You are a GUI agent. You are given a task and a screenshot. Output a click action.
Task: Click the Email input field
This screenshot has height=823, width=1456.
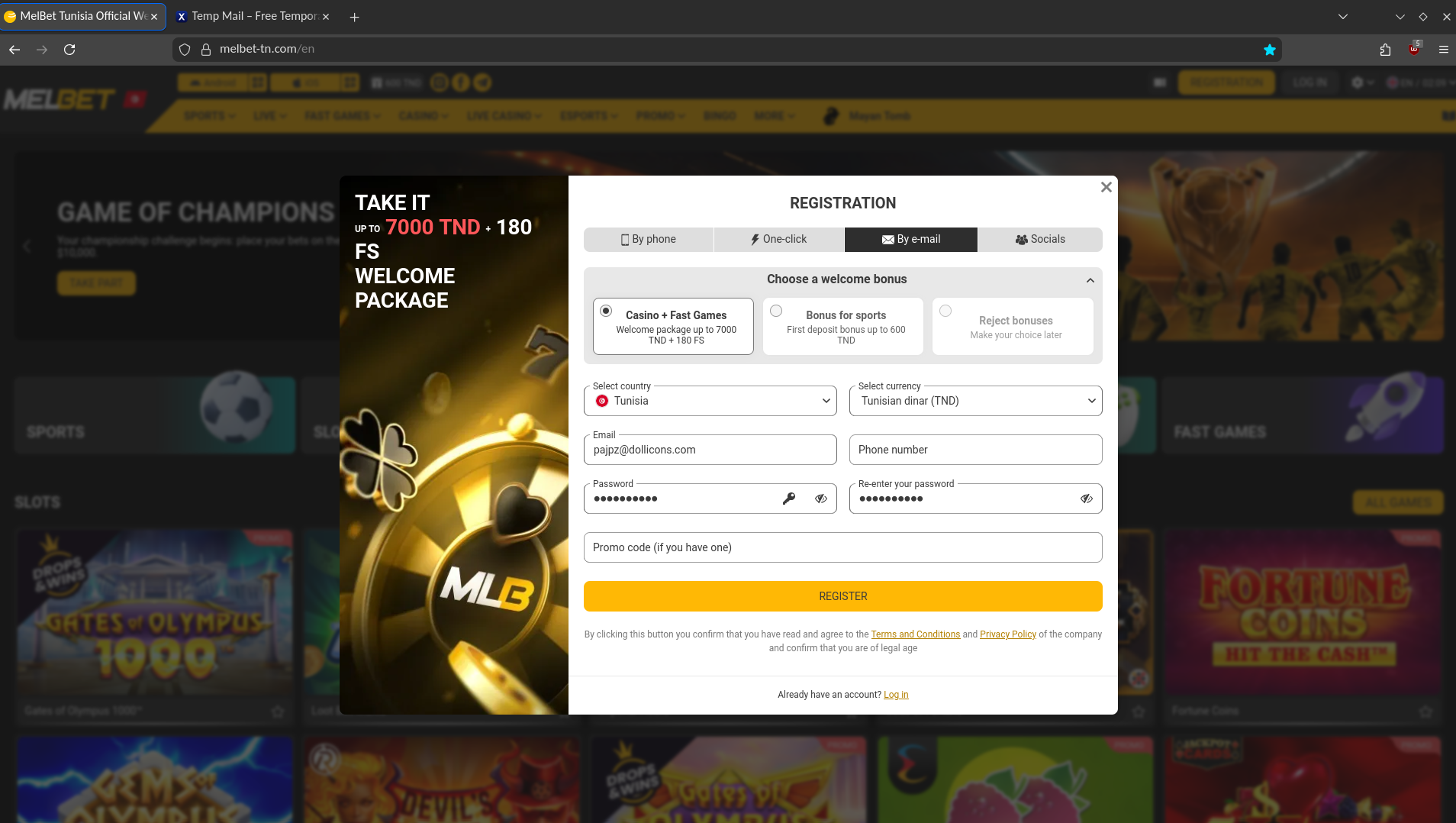[x=710, y=450]
